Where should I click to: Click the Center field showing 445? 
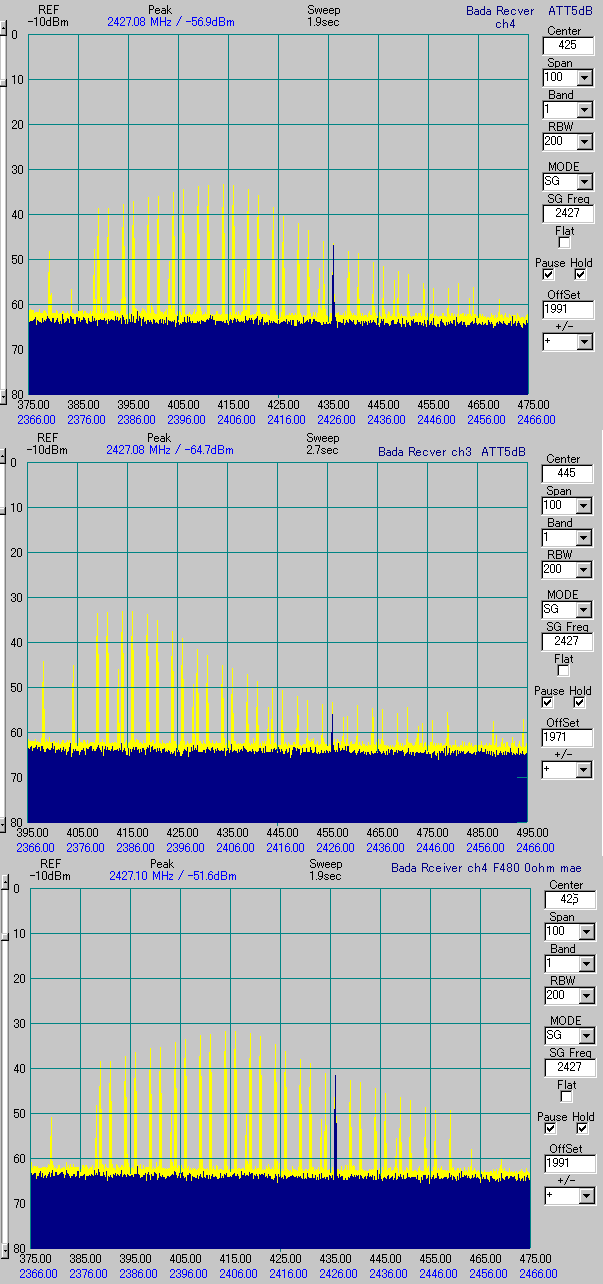[x=567, y=473]
